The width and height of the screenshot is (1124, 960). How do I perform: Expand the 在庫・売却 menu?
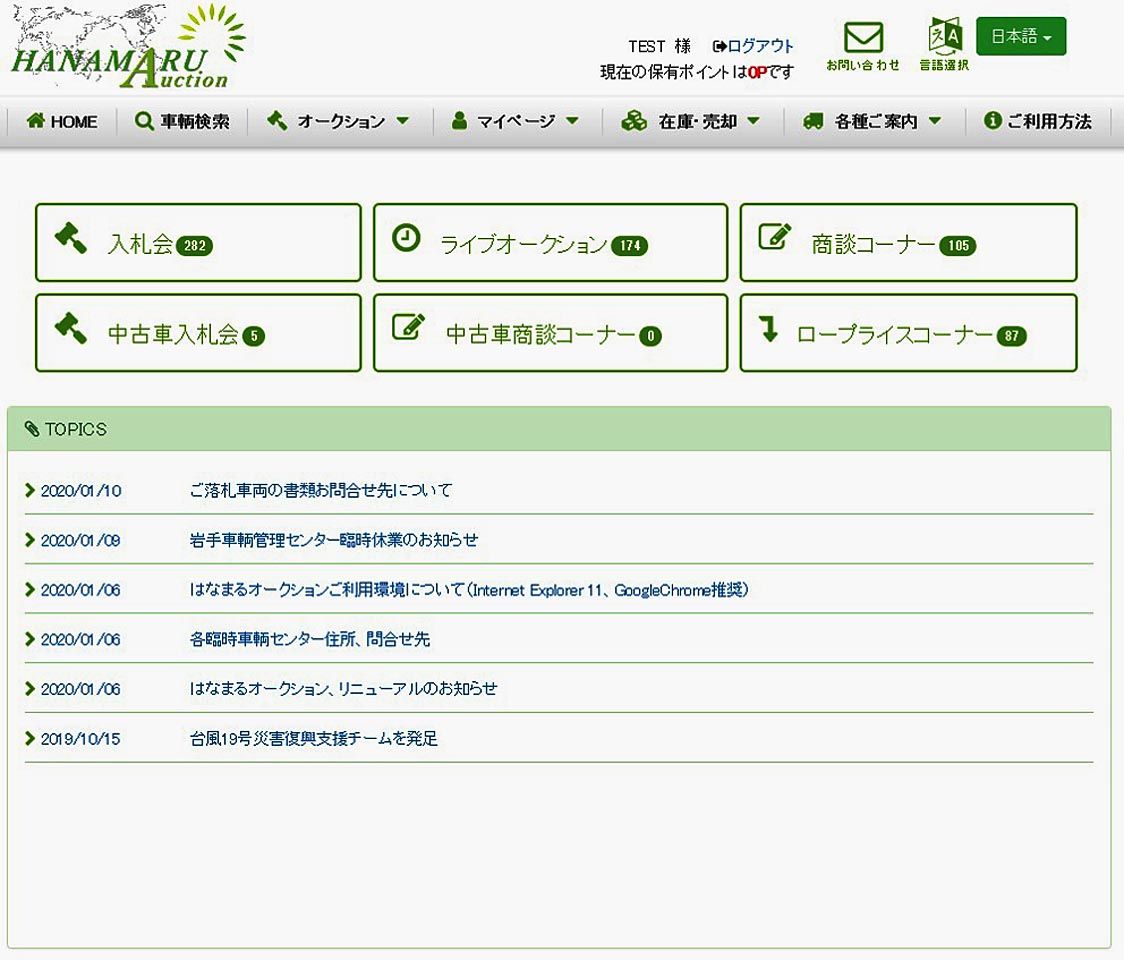pos(690,121)
